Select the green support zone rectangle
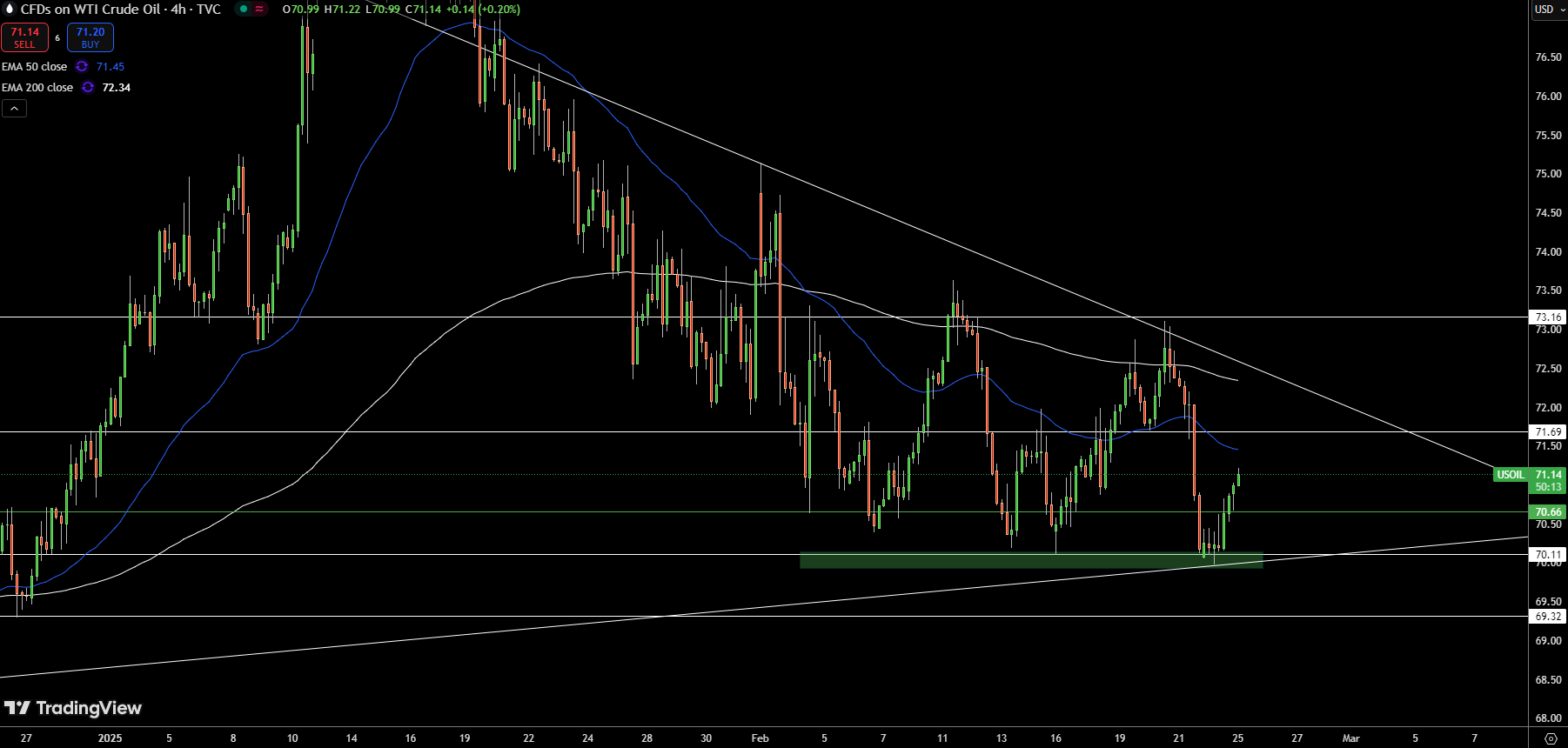The image size is (1568, 748). tap(1031, 561)
